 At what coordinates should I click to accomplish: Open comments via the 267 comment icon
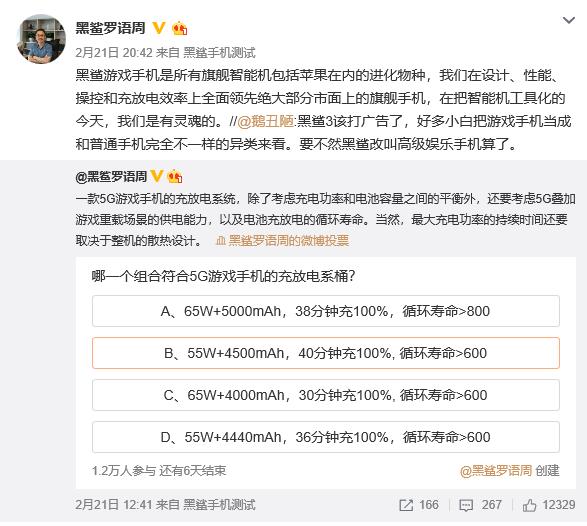(x=466, y=505)
